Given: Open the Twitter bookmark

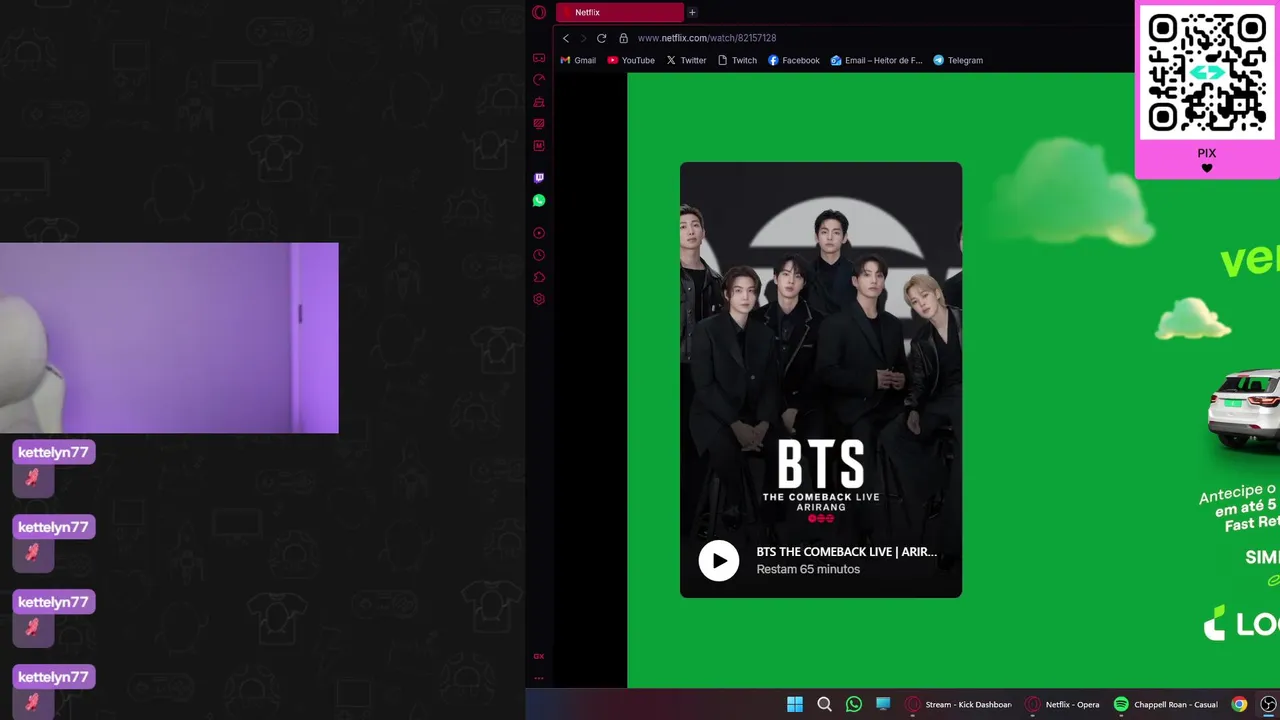Looking at the screenshot, I should tap(686, 60).
